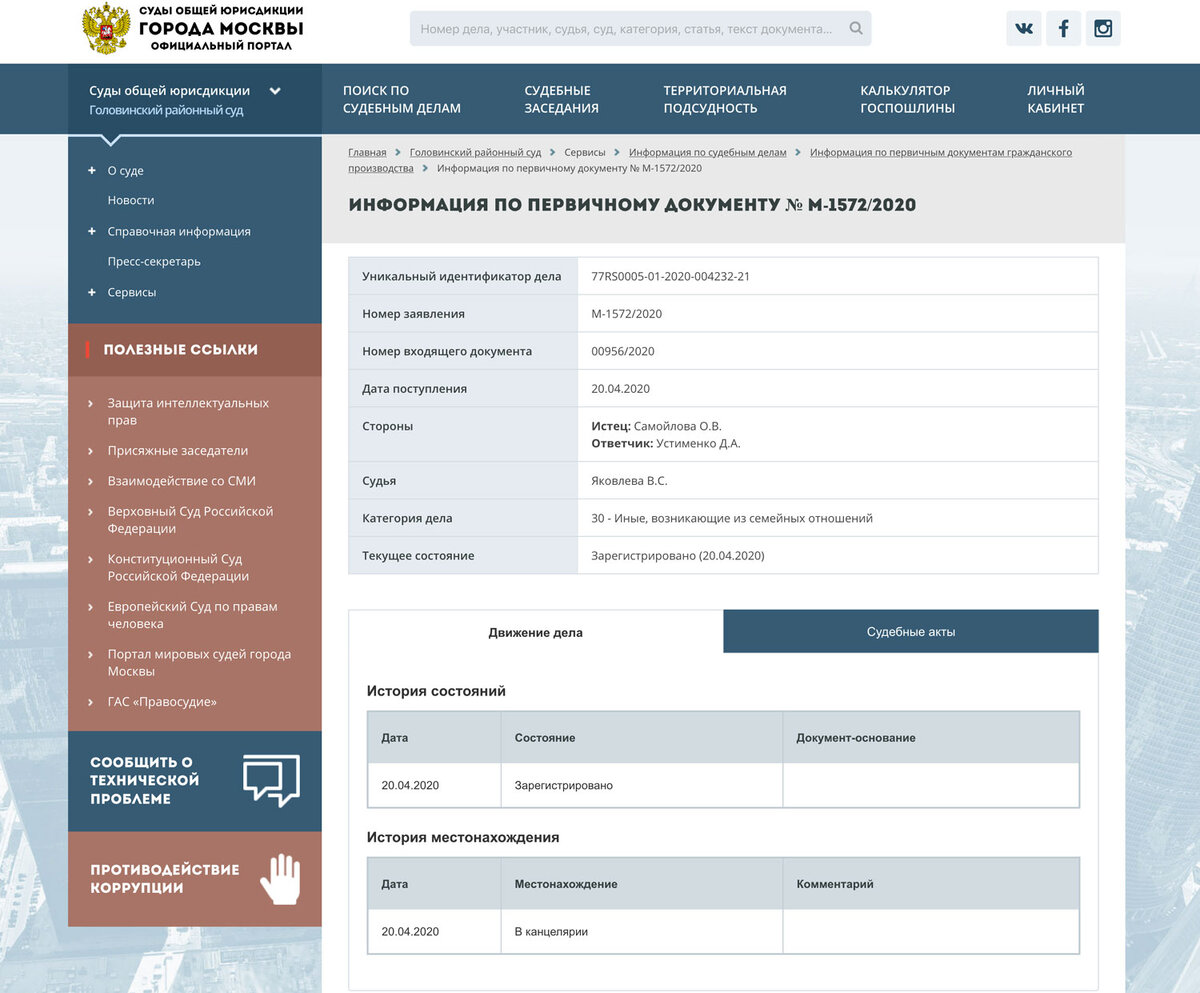Click the search magnifier icon
1200x993 pixels.
click(x=856, y=29)
